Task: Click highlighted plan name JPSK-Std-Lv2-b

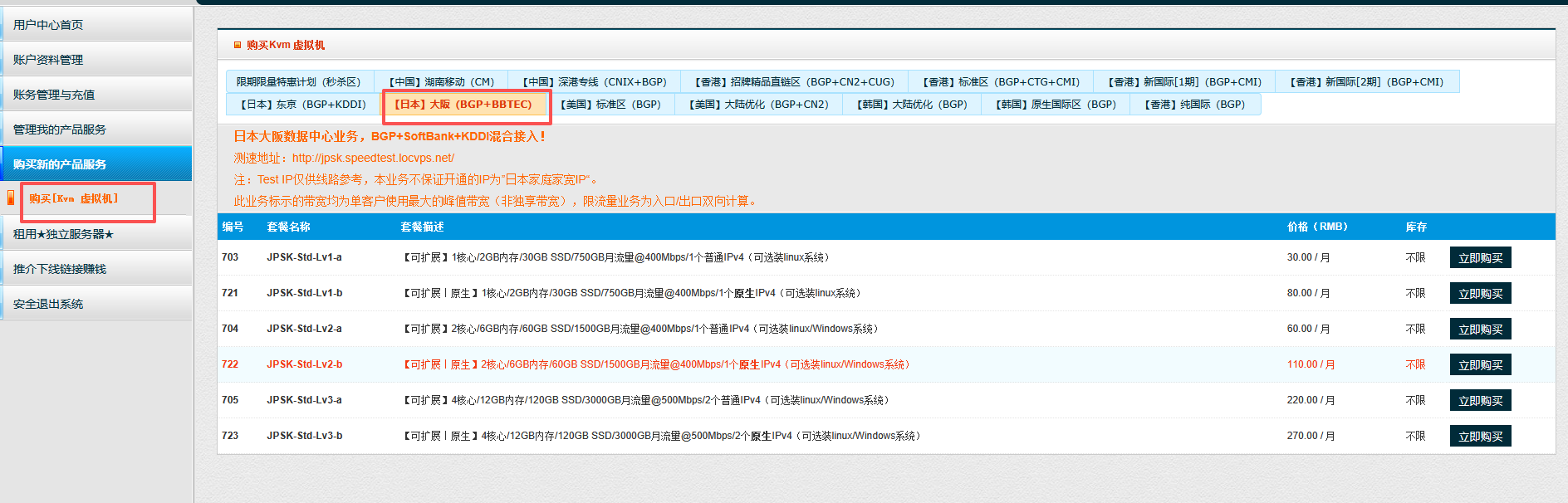Action: click(304, 364)
